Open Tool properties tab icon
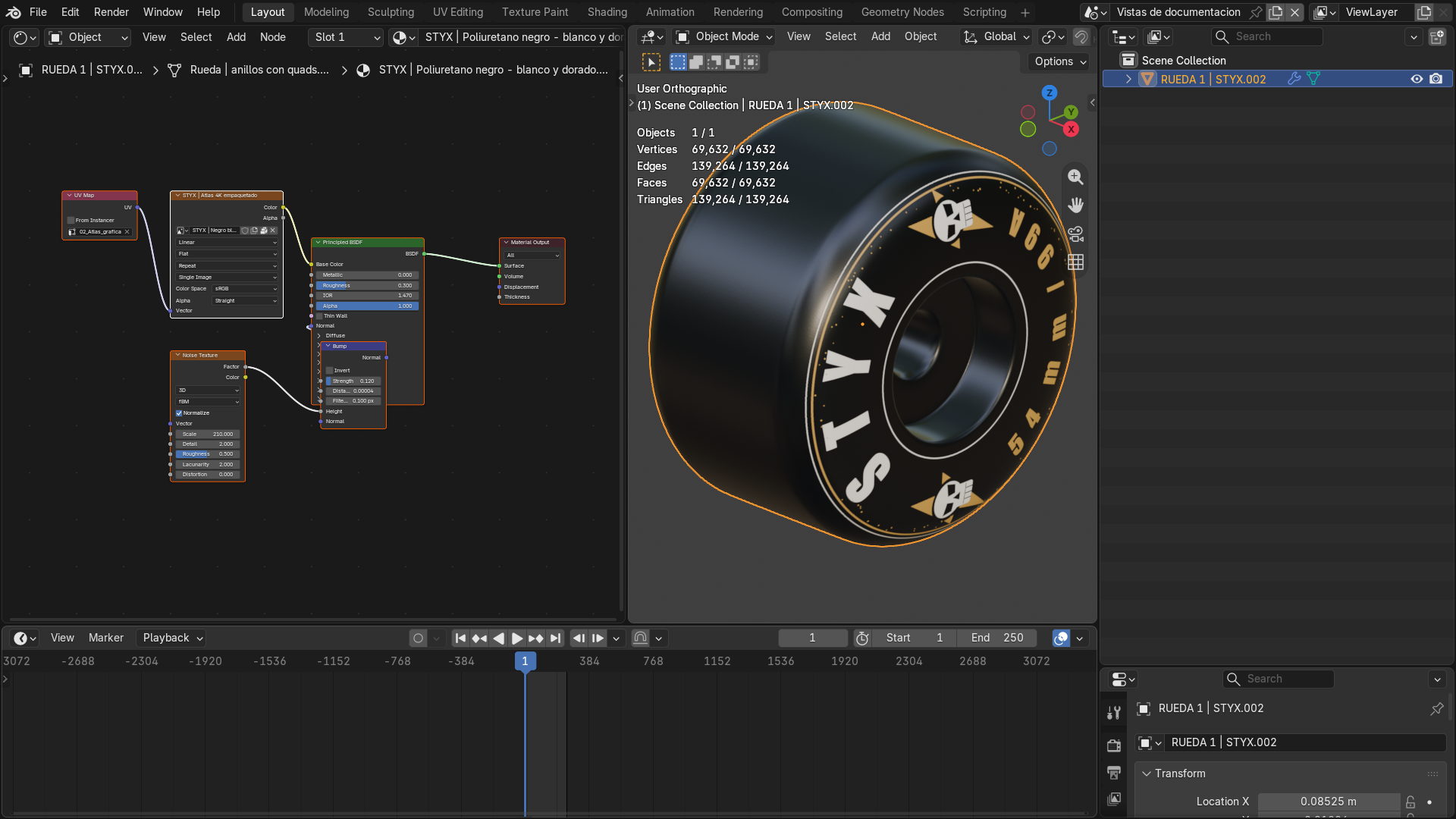This screenshot has height=819, width=1456. [x=1114, y=712]
